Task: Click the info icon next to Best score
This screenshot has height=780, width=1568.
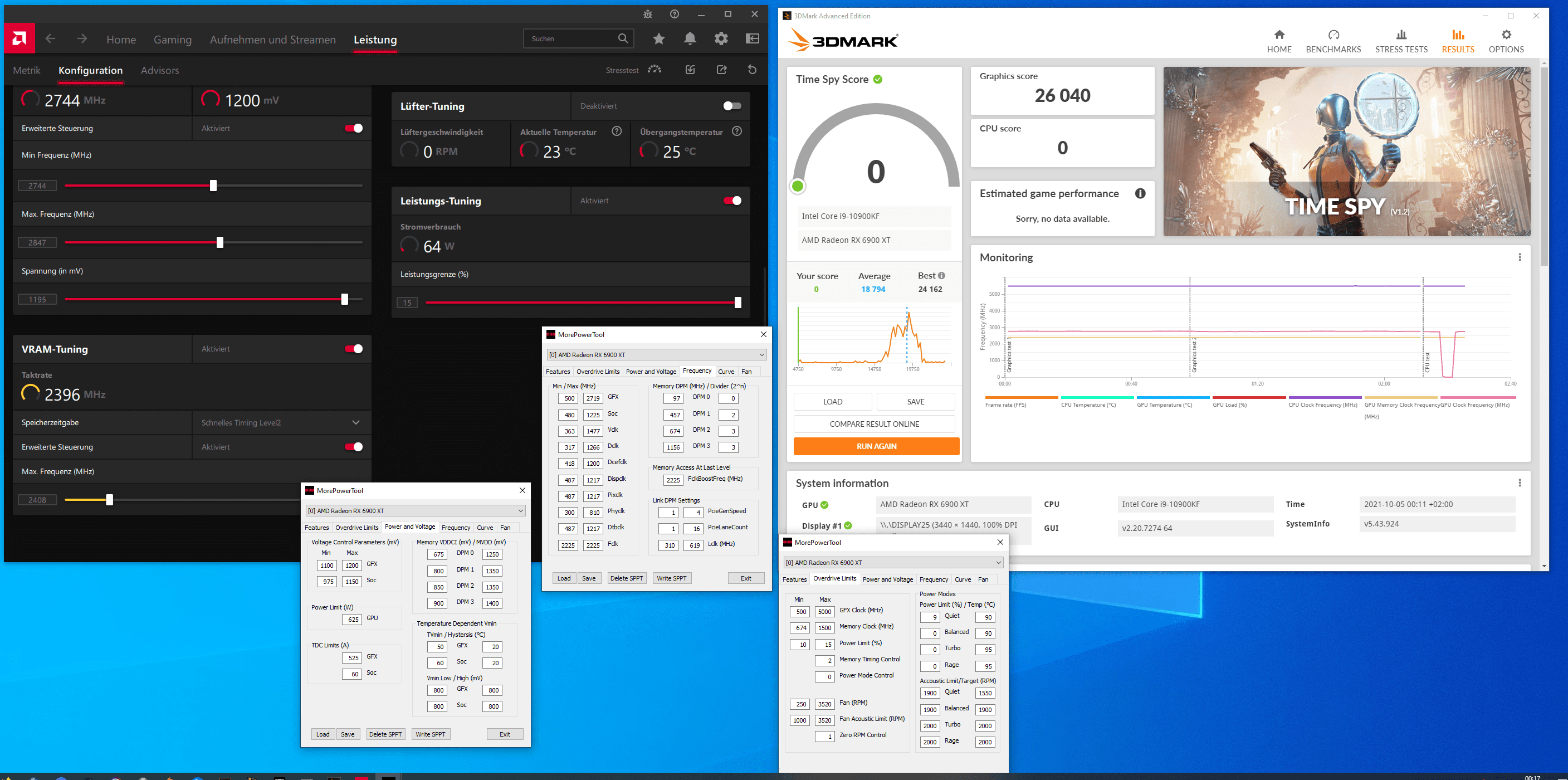Action: [941, 276]
